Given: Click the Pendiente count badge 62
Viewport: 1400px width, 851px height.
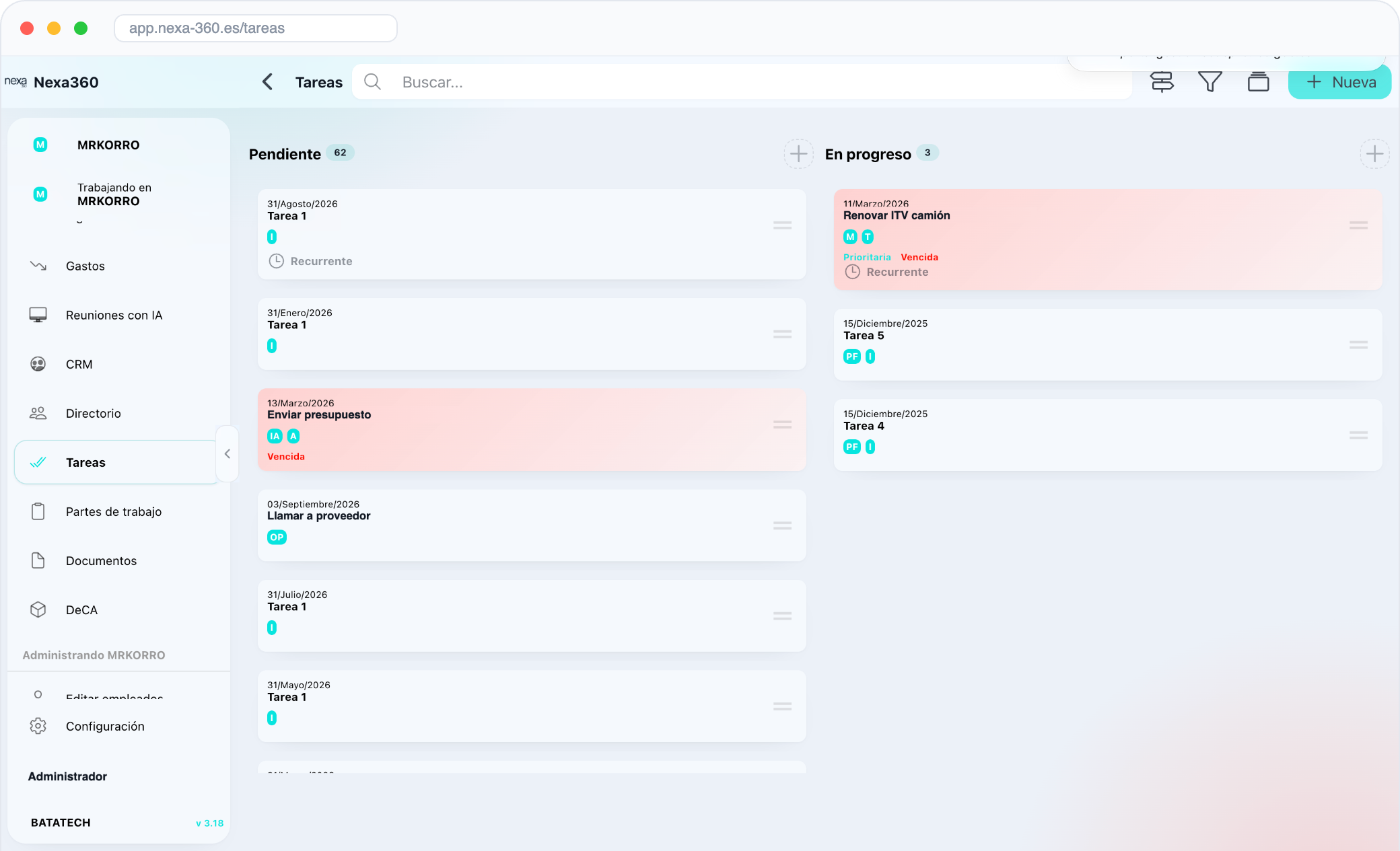Looking at the screenshot, I should pyautogui.click(x=341, y=153).
